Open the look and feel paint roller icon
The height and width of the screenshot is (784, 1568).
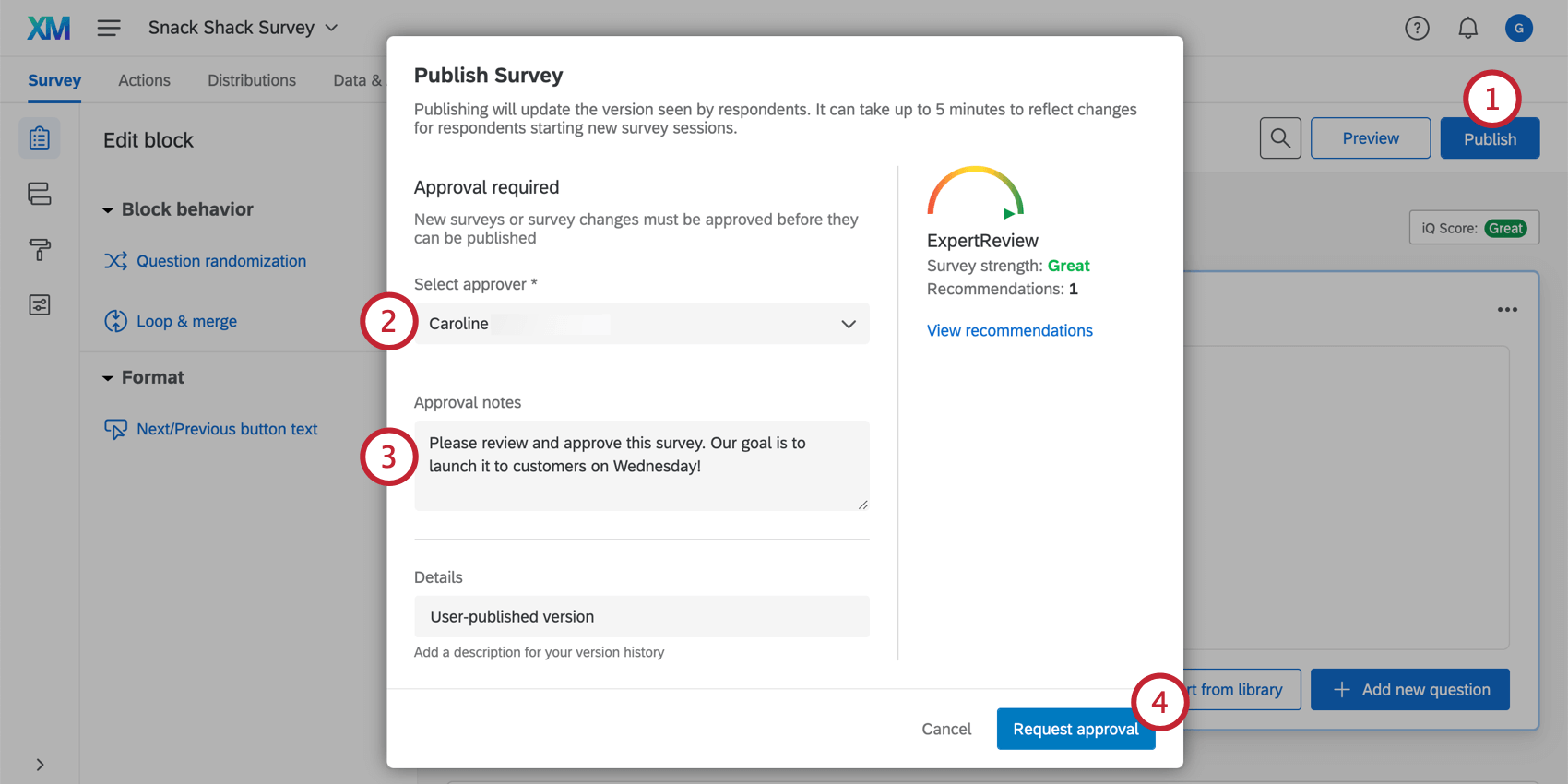pos(40,249)
